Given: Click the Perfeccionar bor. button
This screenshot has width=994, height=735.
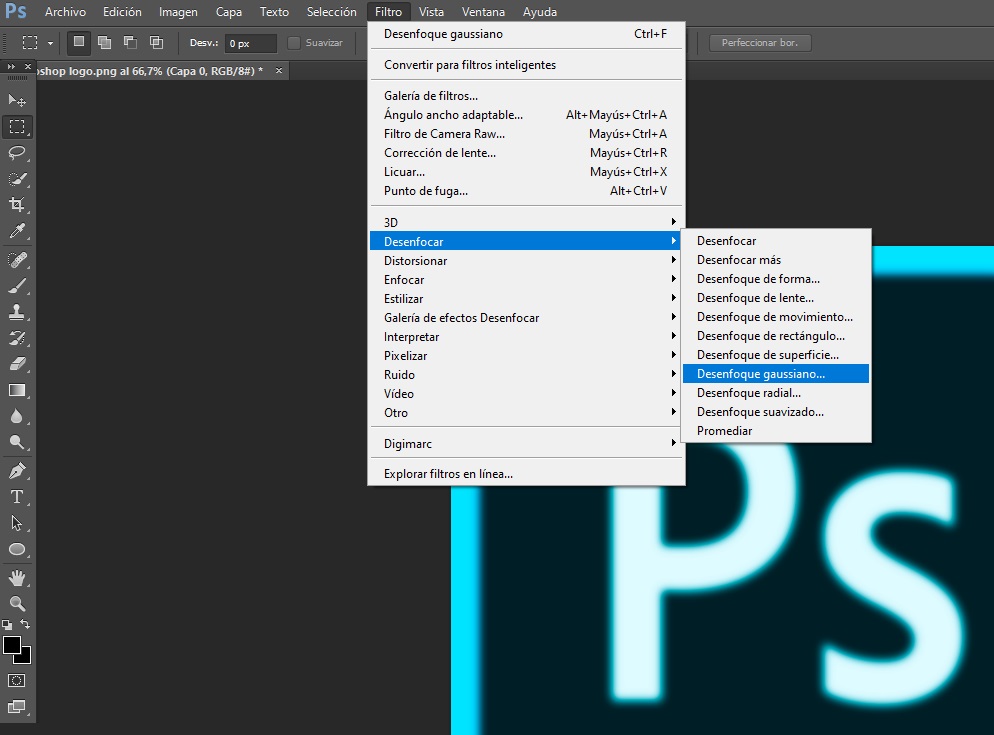Looking at the screenshot, I should point(760,42).
